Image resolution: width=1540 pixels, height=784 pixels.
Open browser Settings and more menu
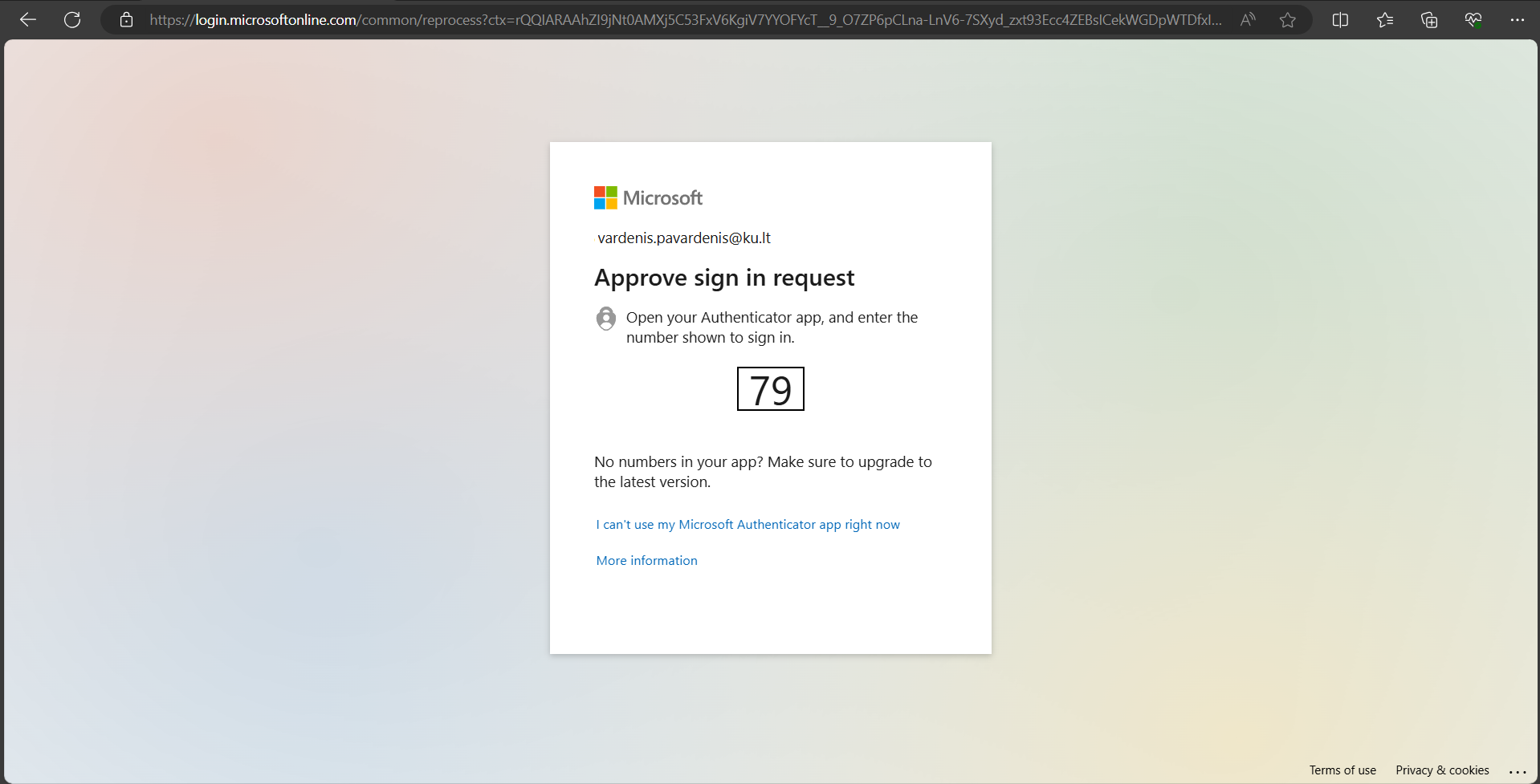coord(1517,20)
